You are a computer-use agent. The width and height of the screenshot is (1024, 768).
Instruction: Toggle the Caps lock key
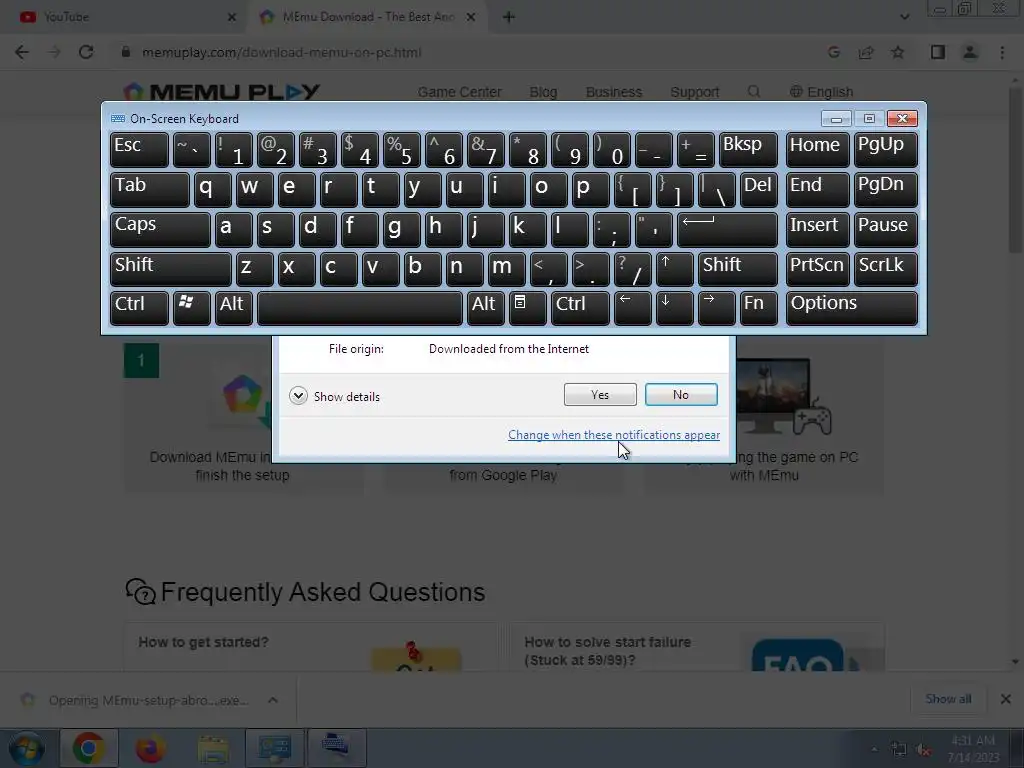coord(160,229)
